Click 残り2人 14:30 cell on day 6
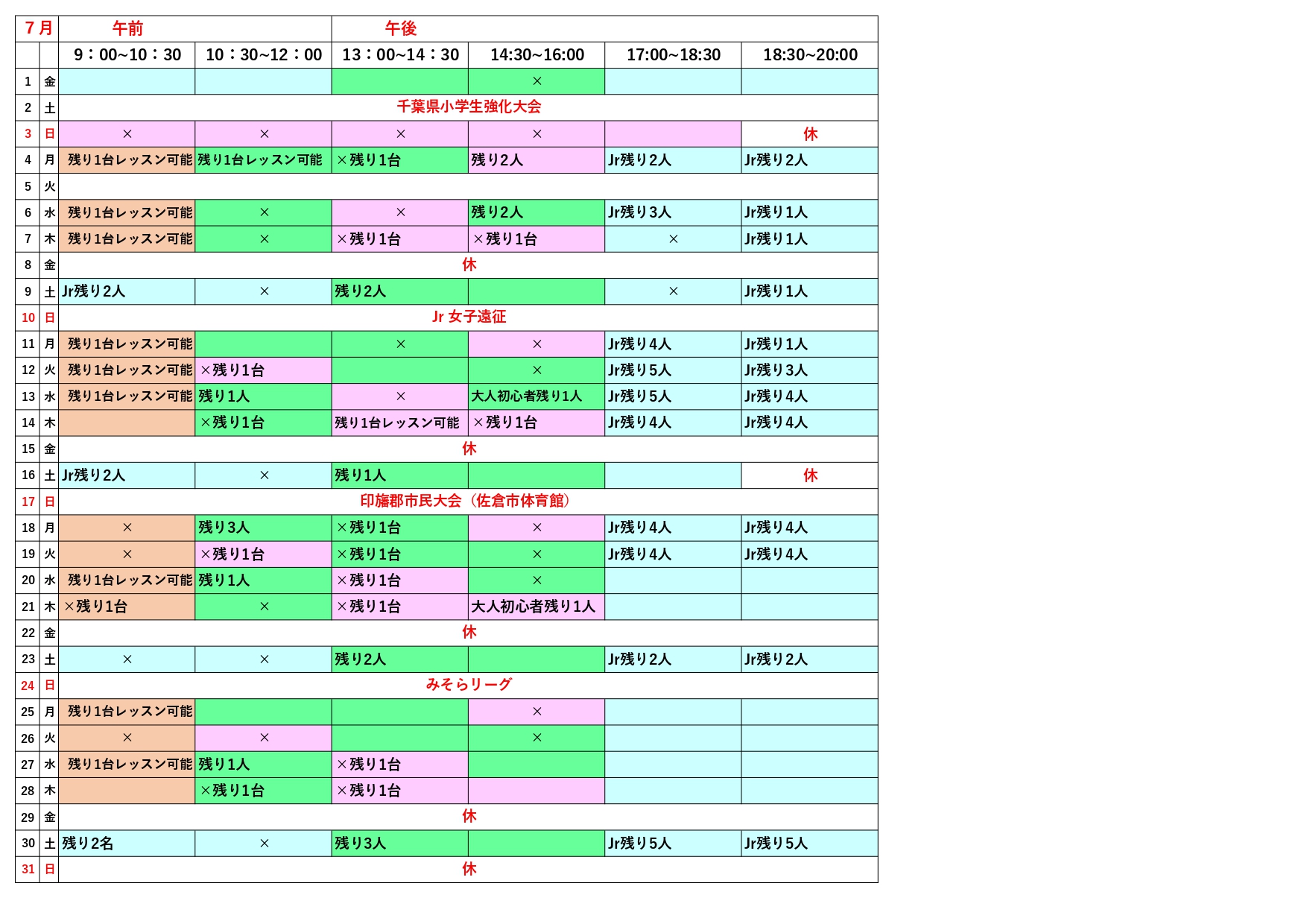1307x924 pixels. [x=537, y=212]
